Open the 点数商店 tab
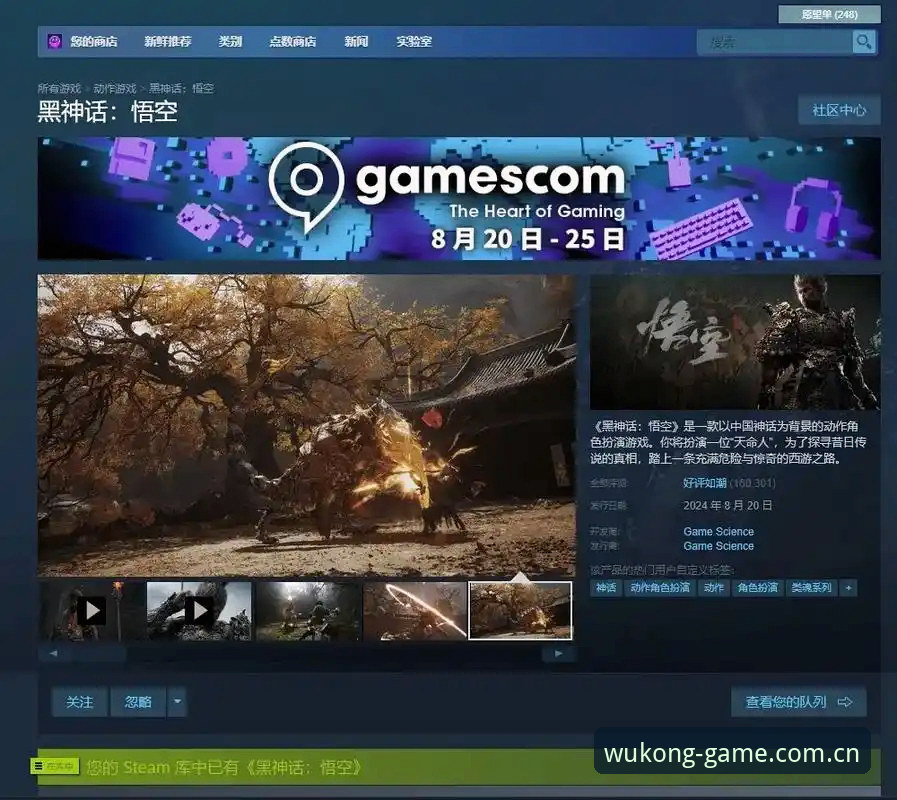The image size is (897, 800). [292, 41]
